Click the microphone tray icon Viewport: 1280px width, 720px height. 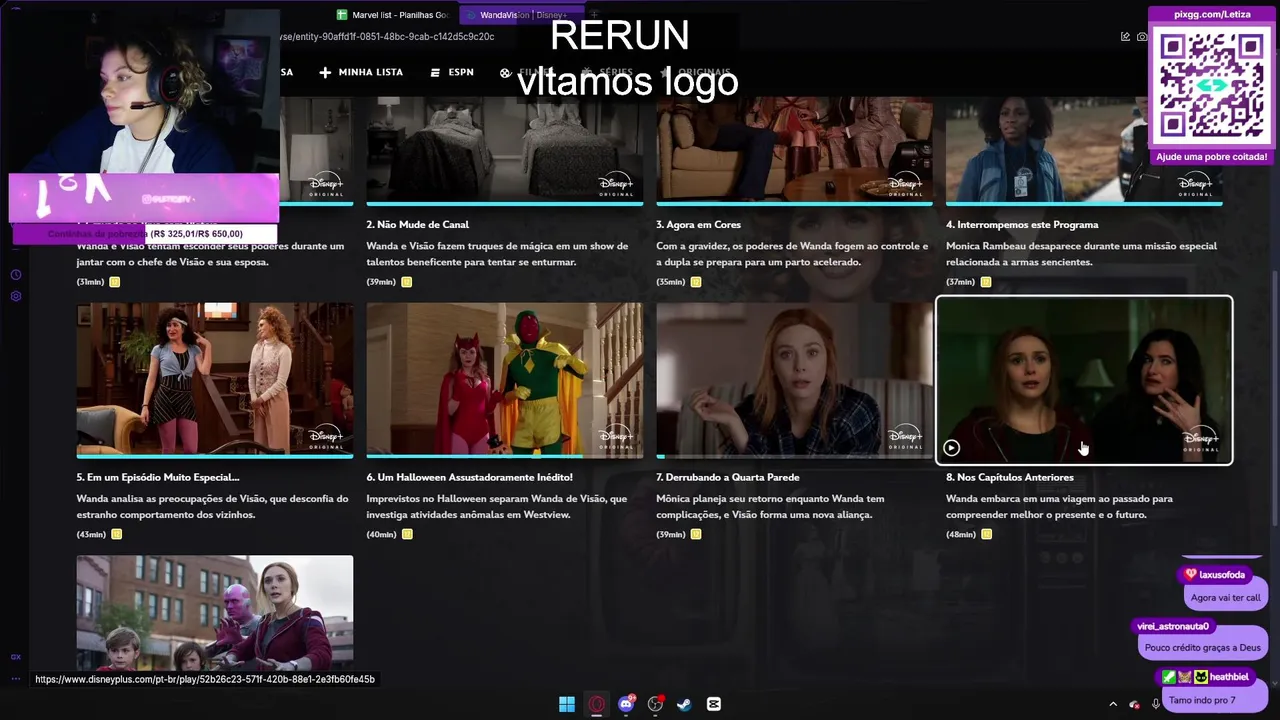(x=1156, y=704)
